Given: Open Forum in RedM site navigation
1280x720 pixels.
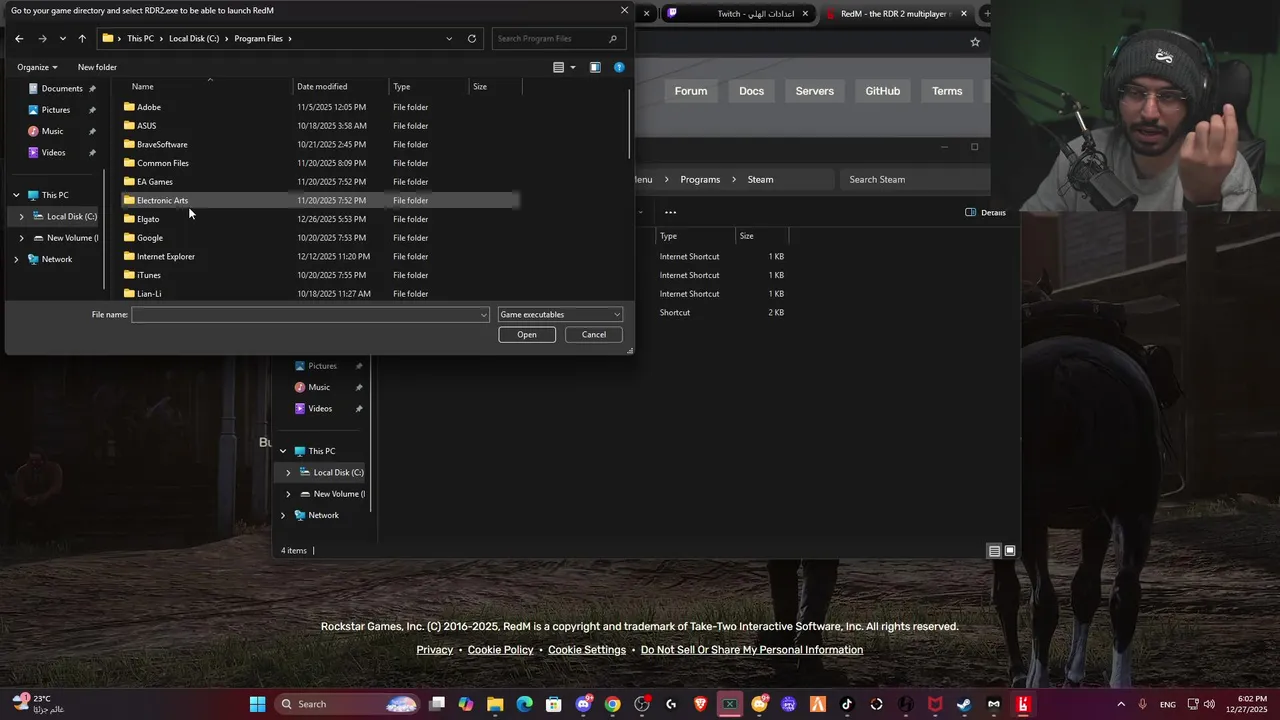Looking at the screenshot, I should [691, 91].
